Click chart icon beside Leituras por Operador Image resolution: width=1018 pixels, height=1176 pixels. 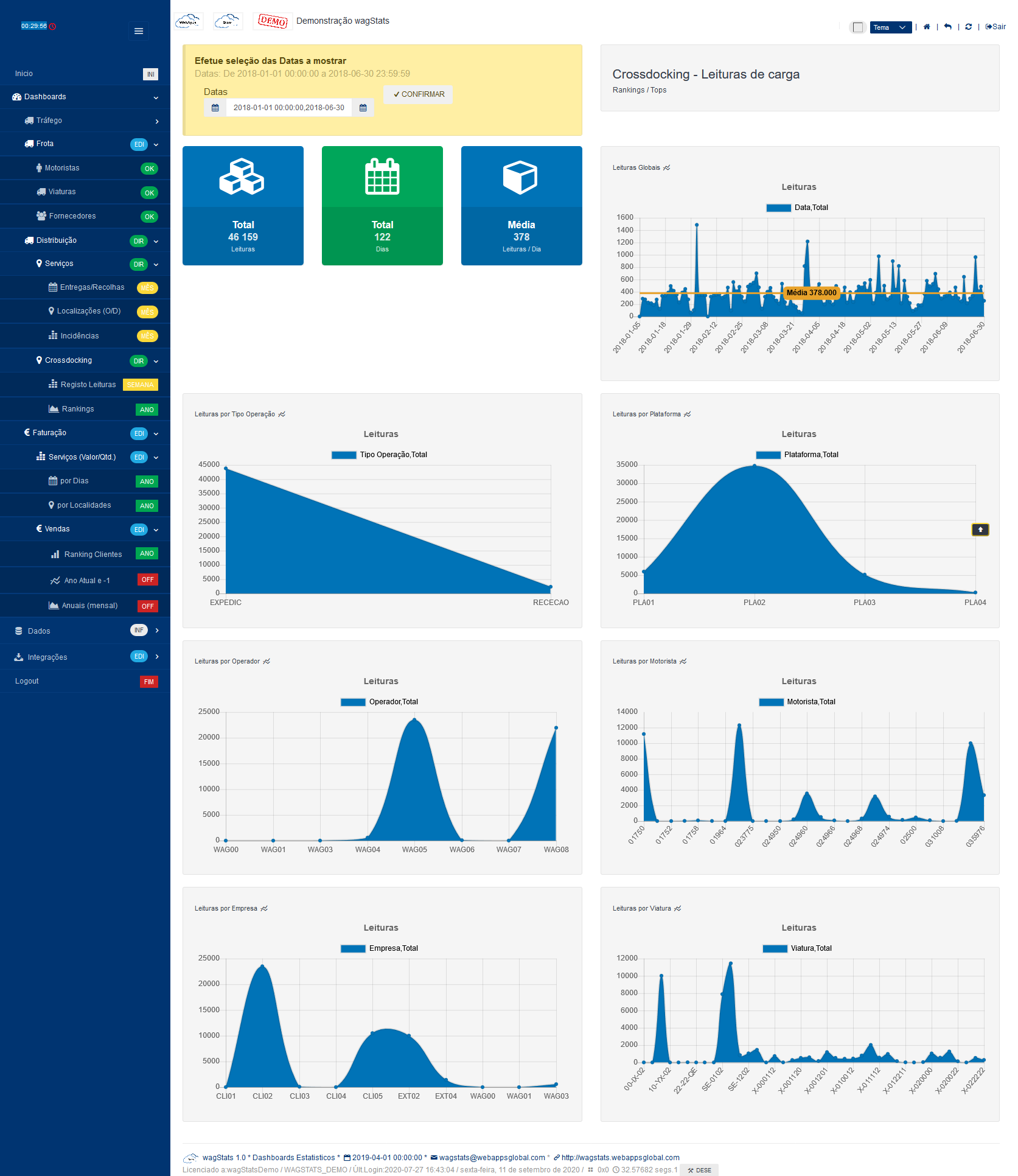[x=267, y=661]
